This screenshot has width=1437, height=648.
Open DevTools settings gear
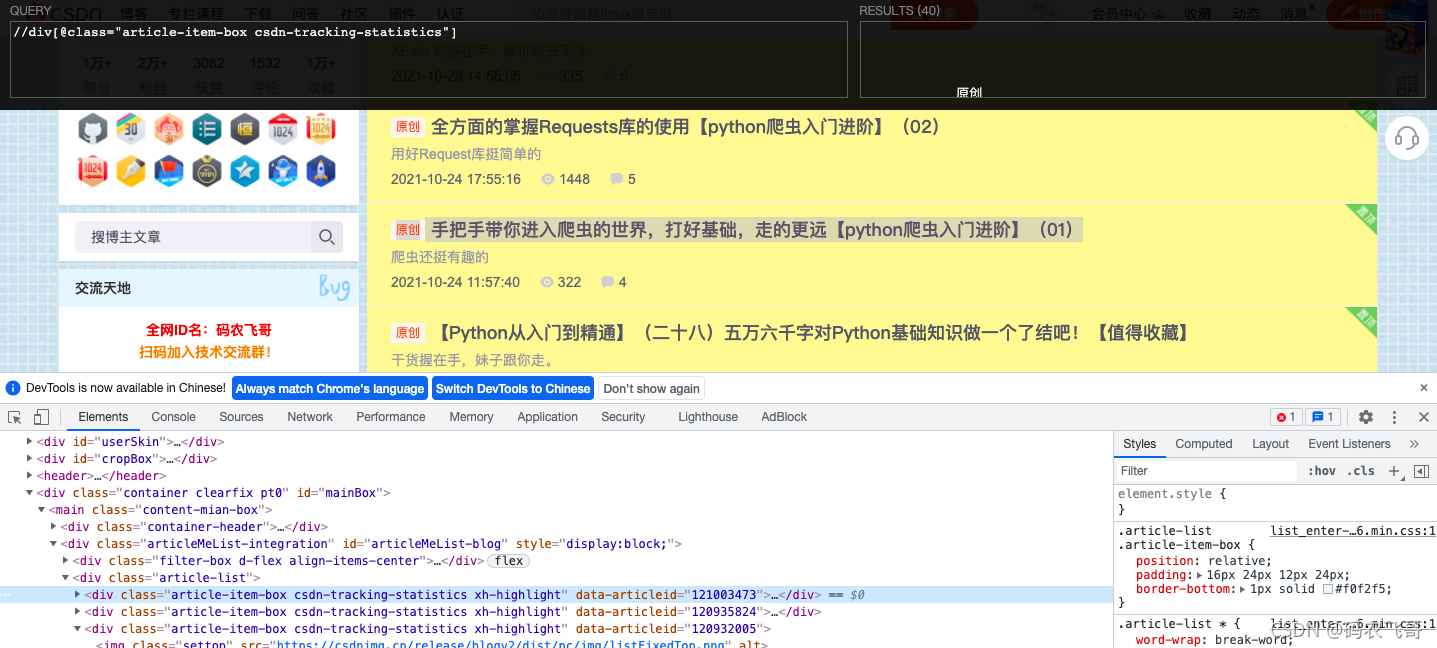tap(1366, 417)
